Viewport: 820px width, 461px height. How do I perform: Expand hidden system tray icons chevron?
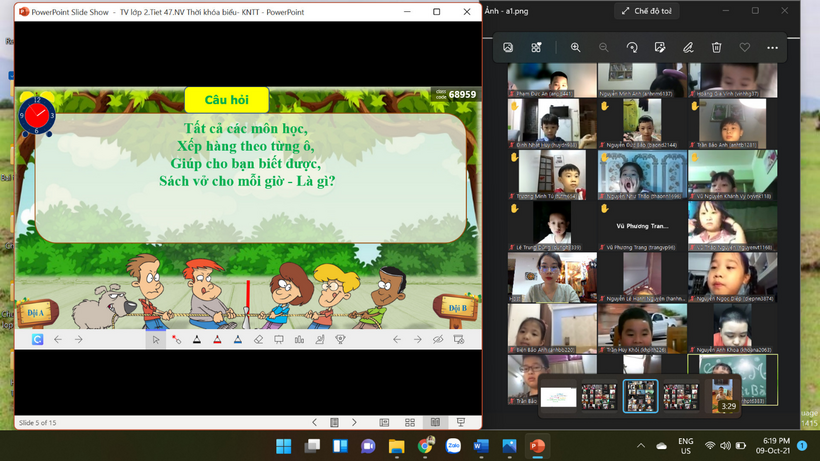(639, 445)
